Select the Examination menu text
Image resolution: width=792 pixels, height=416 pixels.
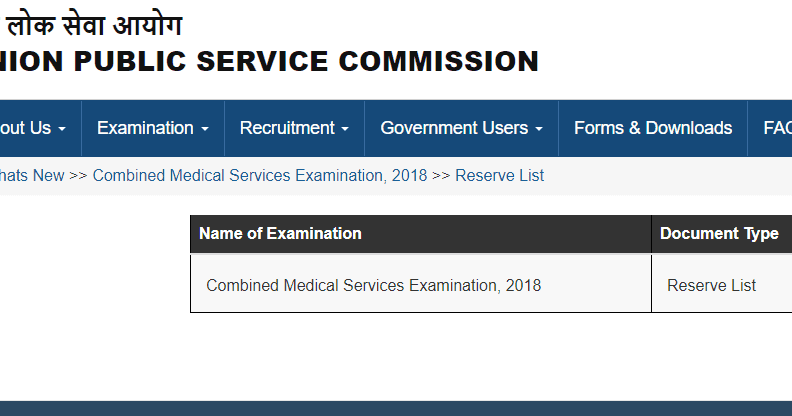[145, 128]
